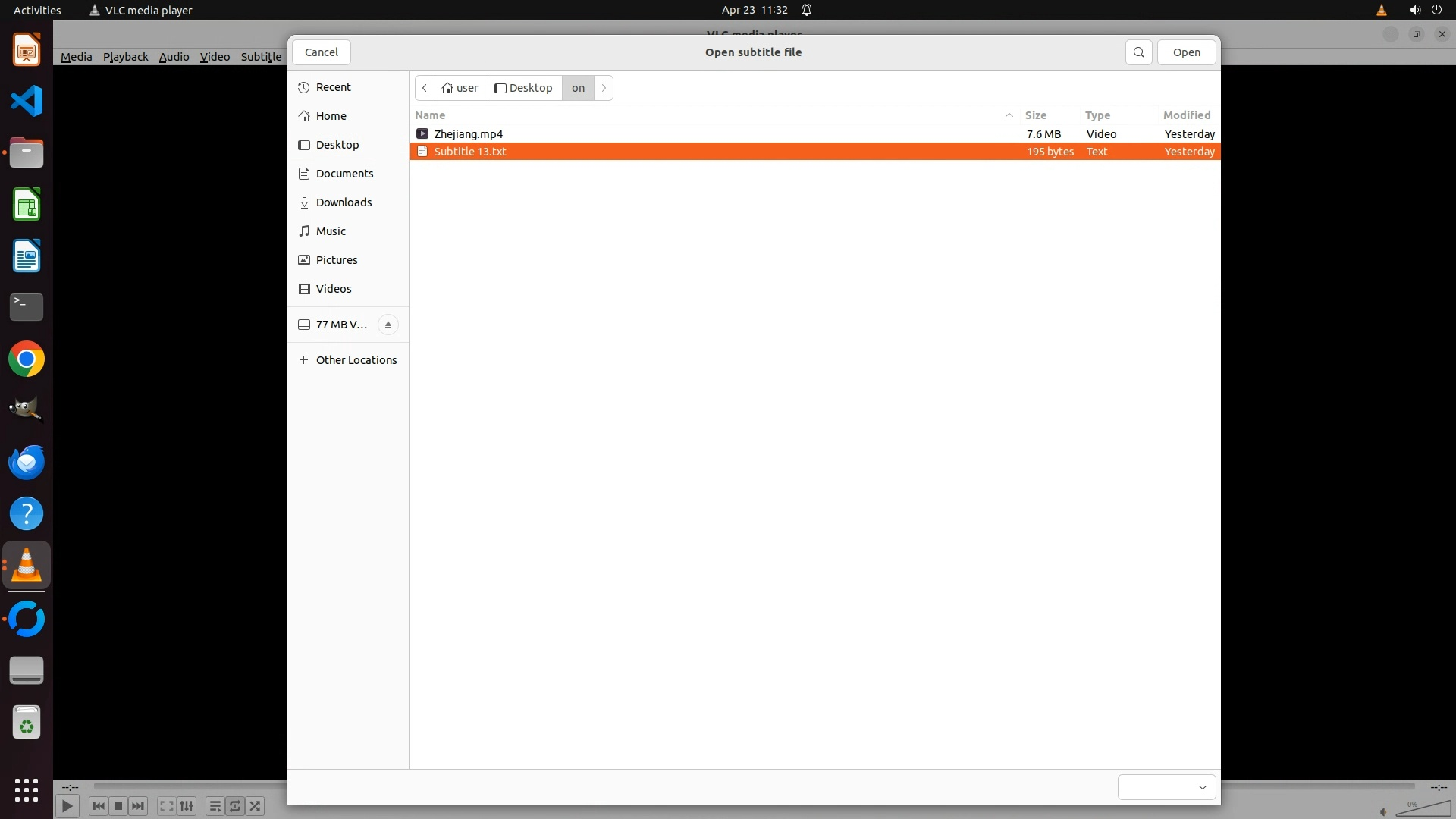The height and width of the screenshot is (819, 1456).
Task: Open the extended settings equalizer icon
Action: [x=187, y=806]
